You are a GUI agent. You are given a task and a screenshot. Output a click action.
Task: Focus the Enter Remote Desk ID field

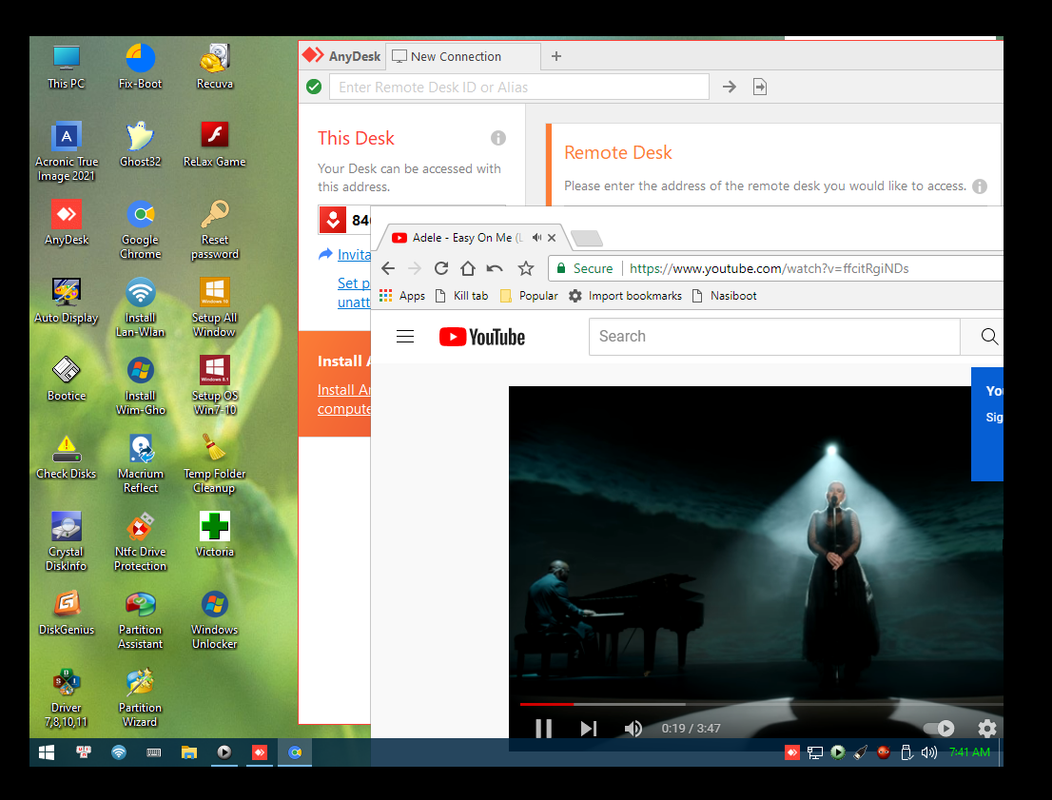519,87
